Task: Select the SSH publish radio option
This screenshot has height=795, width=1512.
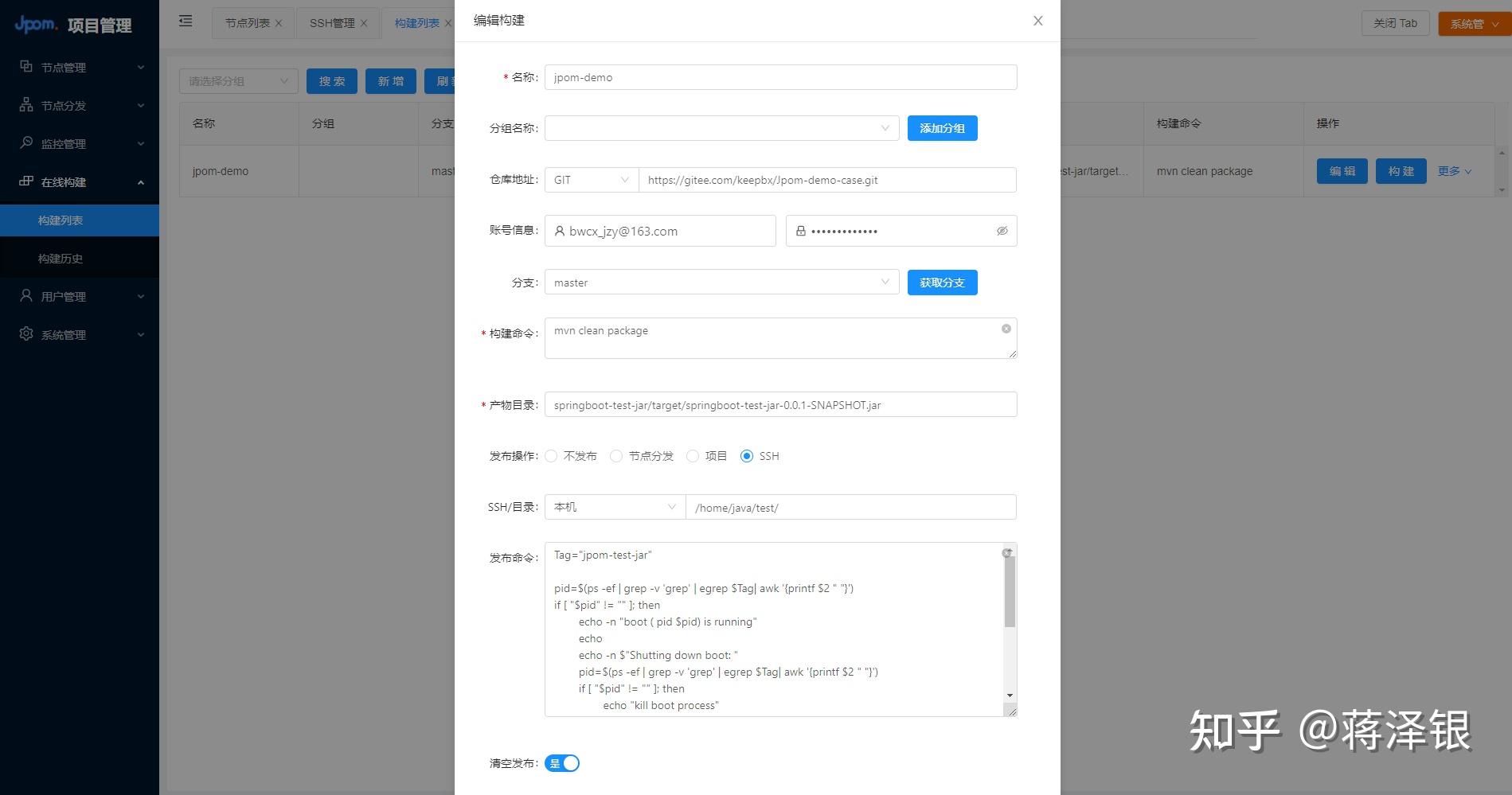Action: pos(747,456)
